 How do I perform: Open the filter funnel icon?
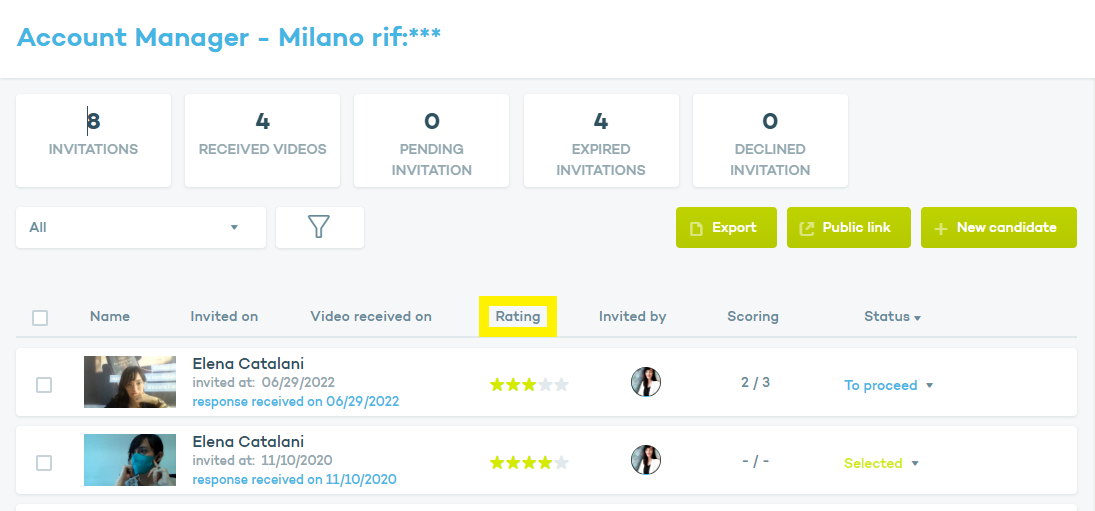click(x=319, y=227)
